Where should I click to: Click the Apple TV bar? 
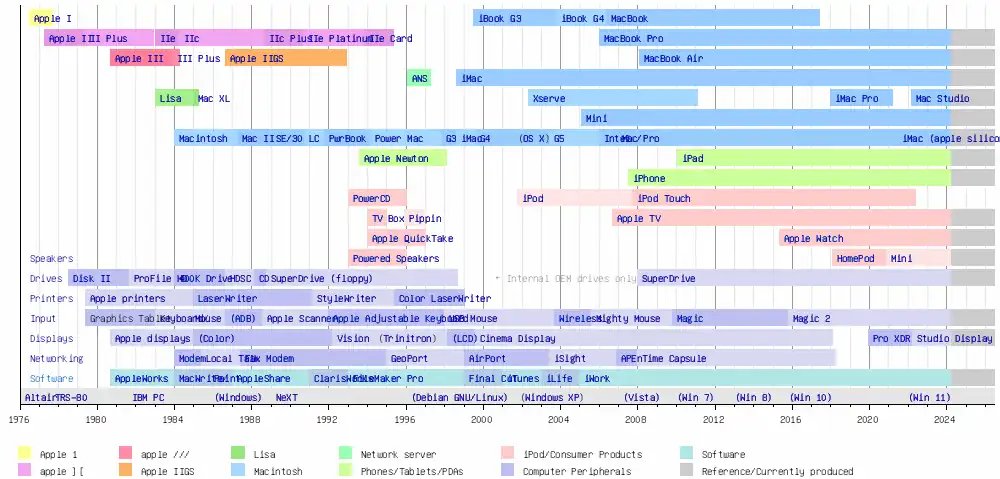(781, 218)
